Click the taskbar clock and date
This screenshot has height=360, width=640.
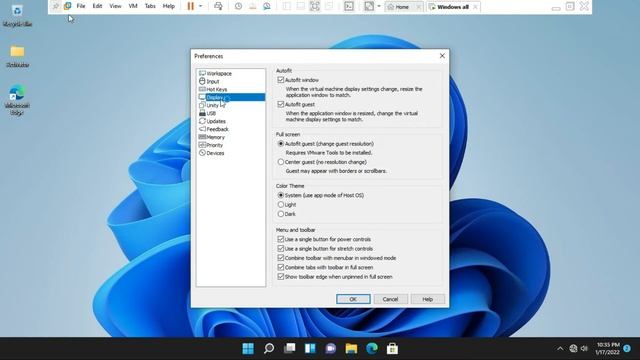[607, 348]
